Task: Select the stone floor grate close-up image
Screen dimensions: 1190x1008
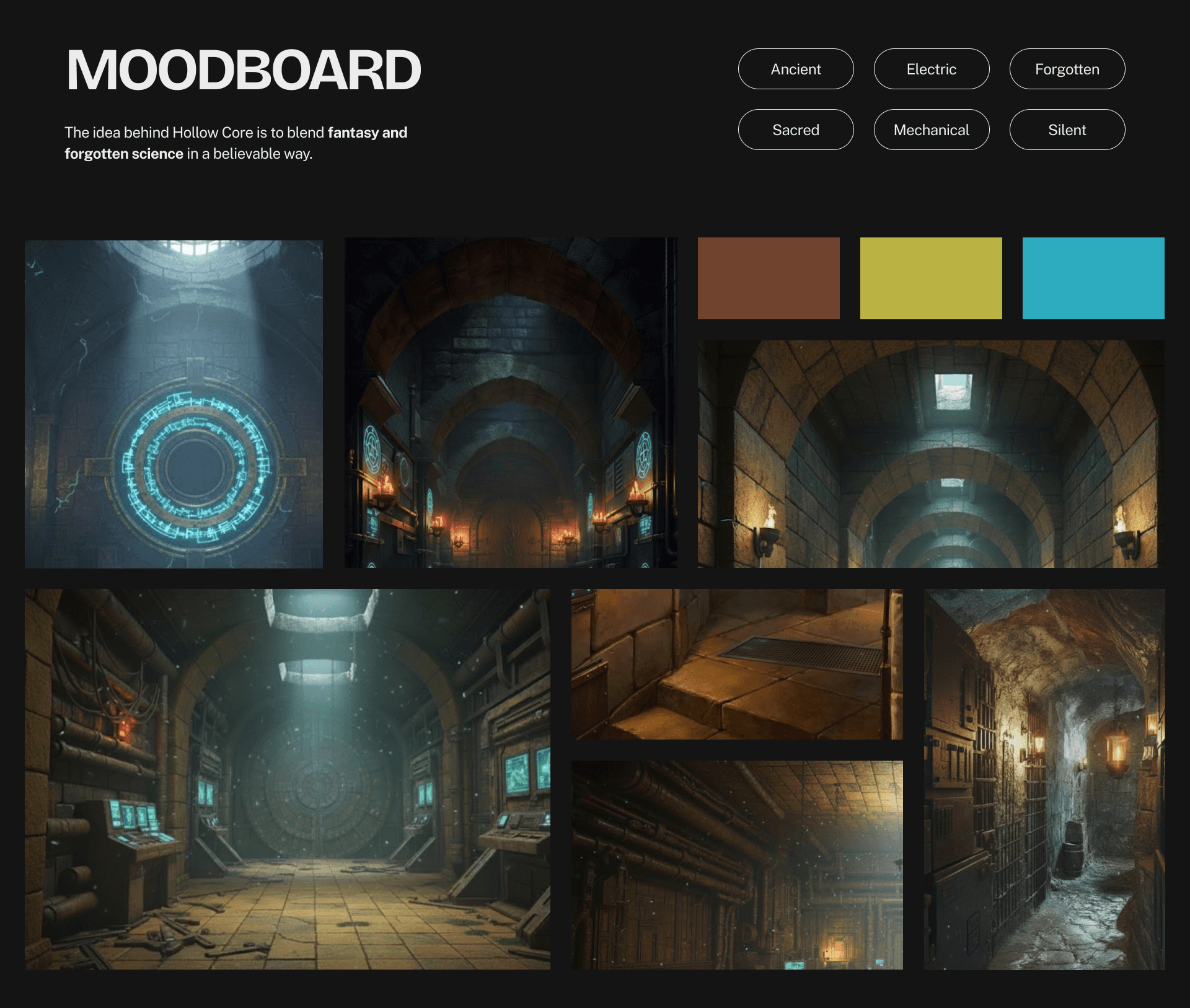Action: point(736,664)
